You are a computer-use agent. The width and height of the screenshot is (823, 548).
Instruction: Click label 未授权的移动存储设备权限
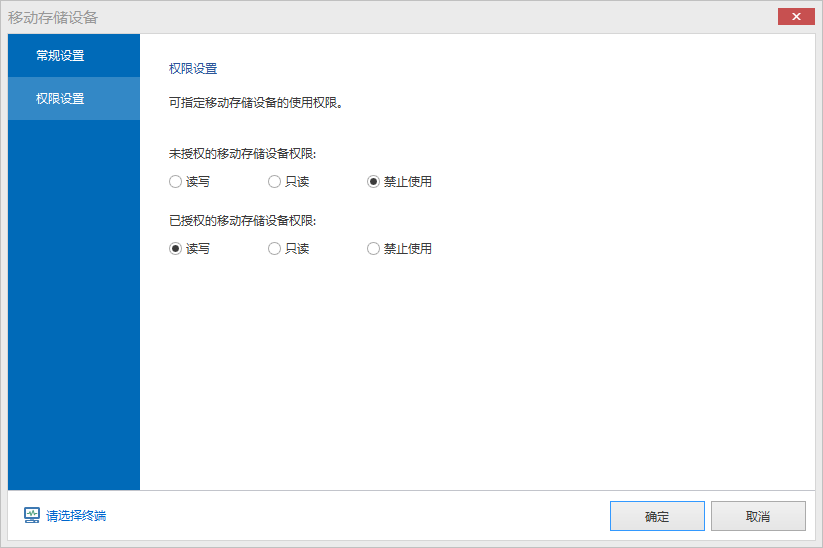pos(242,154)
